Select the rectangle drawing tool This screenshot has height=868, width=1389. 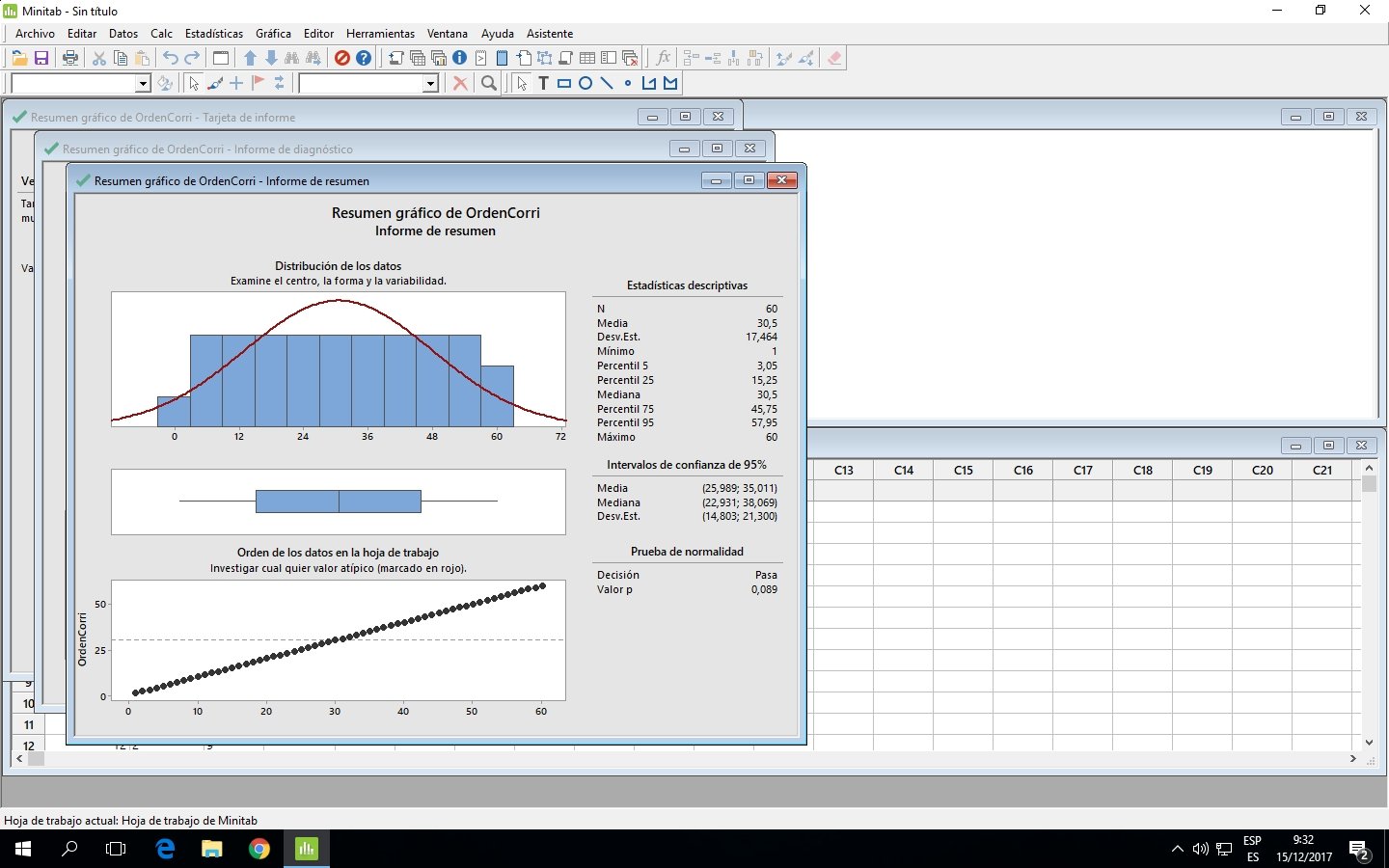click(x=564, y=84)
